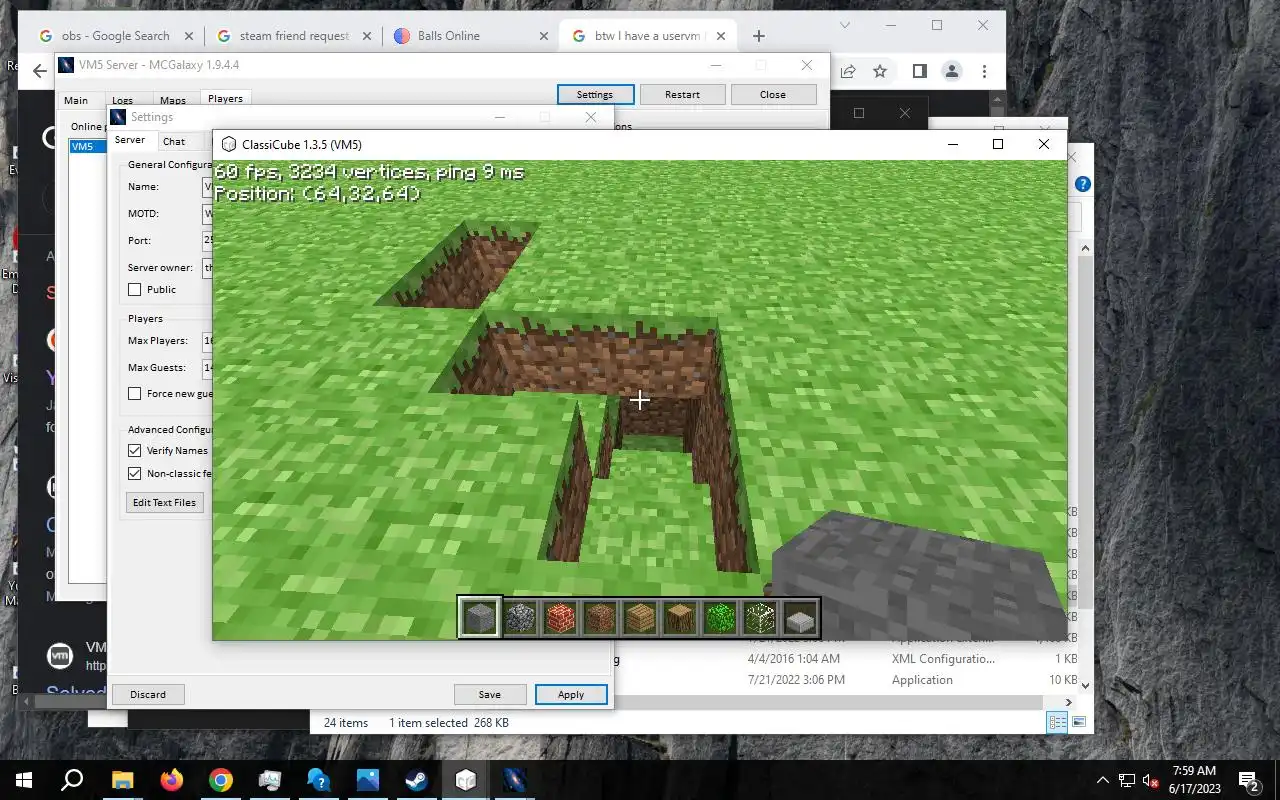
Task: Click the Discard button in Settings
Action: [148, 694]
